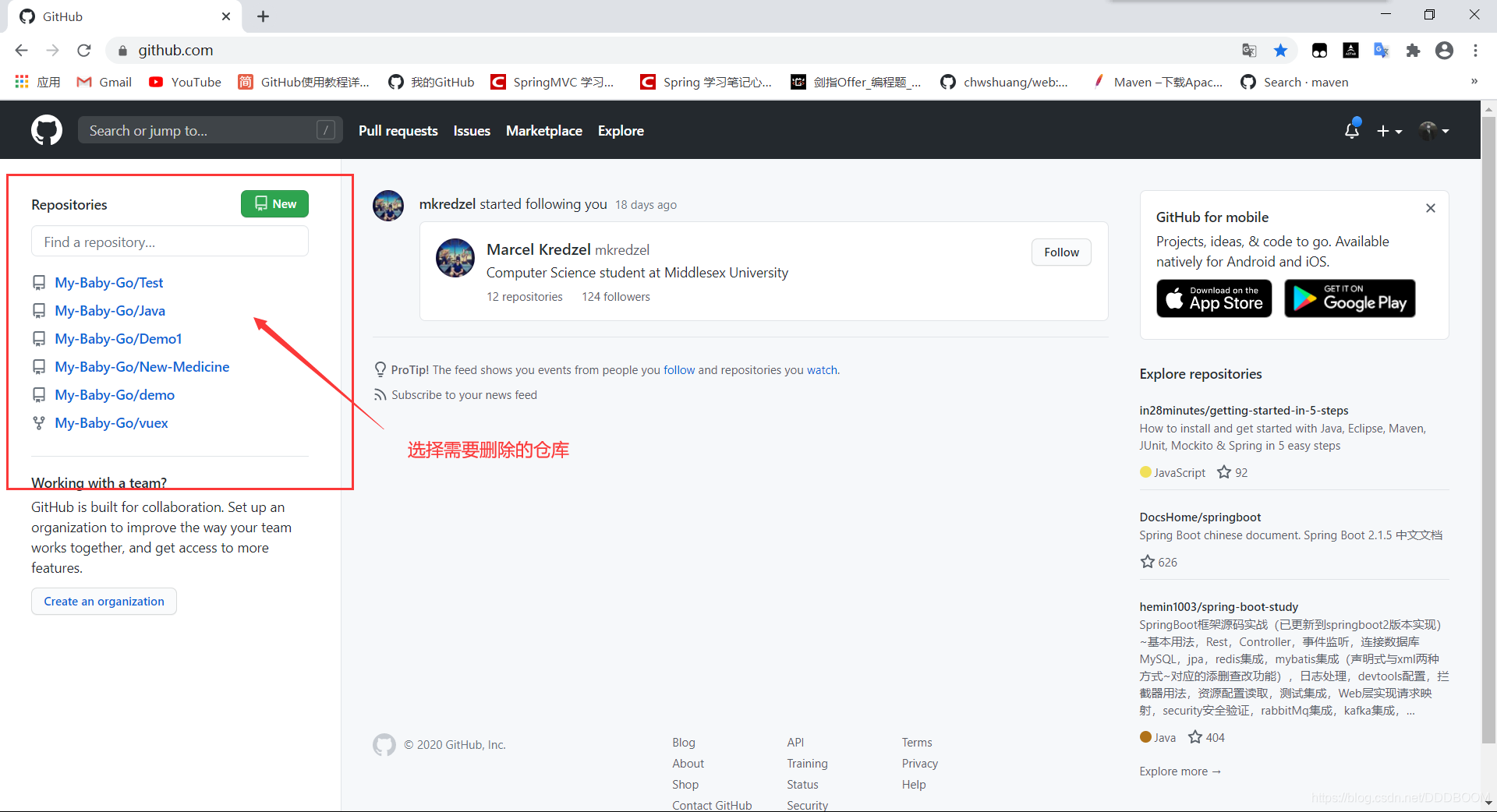The height and width of the screenshot is (812, 1497).
Task: Open My-Baby-Go/Test repository
Action: (109, 283)
